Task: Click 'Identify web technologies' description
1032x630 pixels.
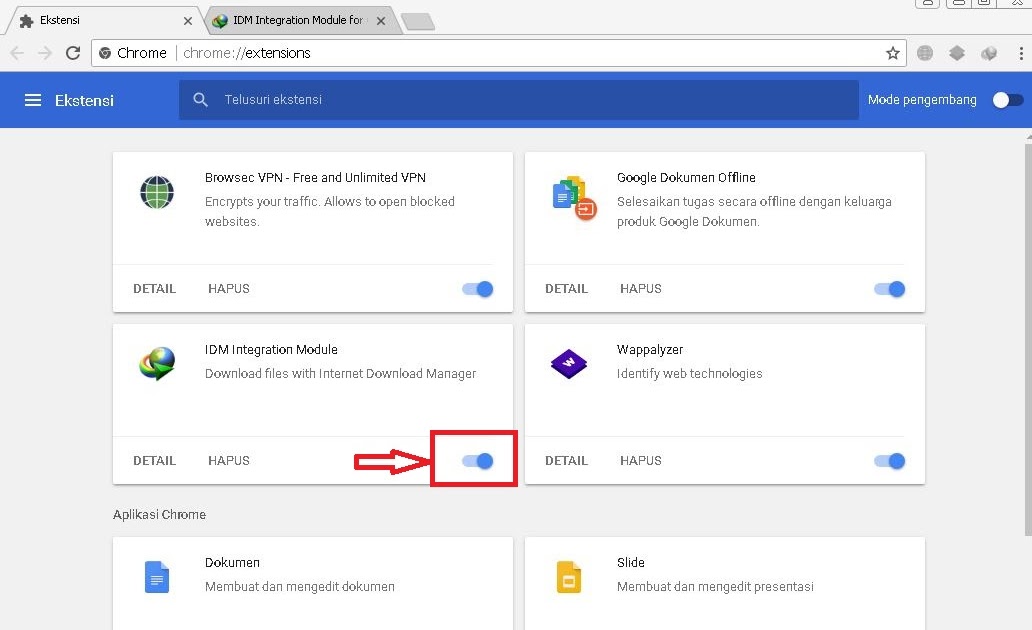Action: [689, 373]
